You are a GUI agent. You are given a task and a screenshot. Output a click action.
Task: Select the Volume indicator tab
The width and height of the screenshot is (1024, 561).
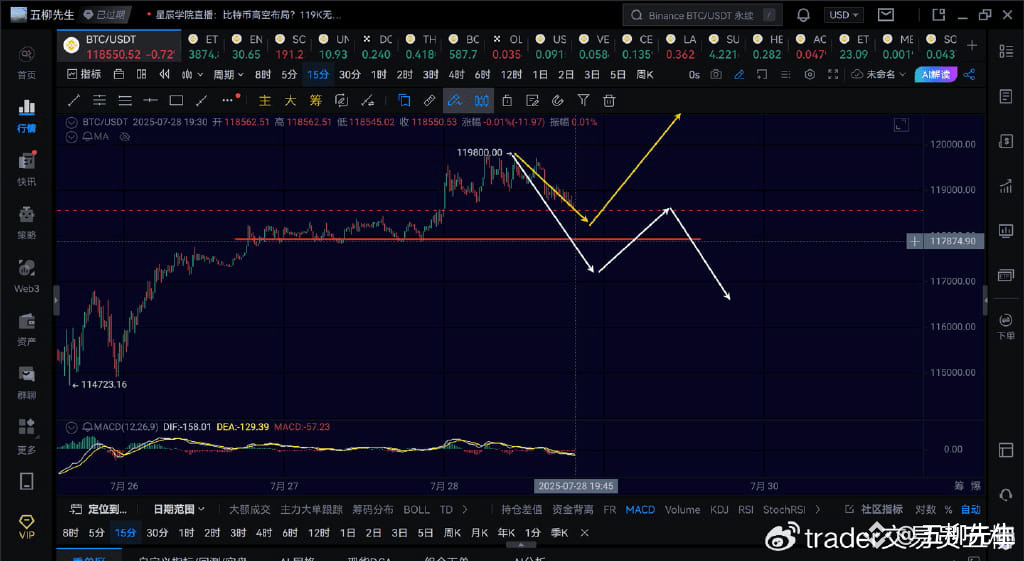tap(682, 509)
